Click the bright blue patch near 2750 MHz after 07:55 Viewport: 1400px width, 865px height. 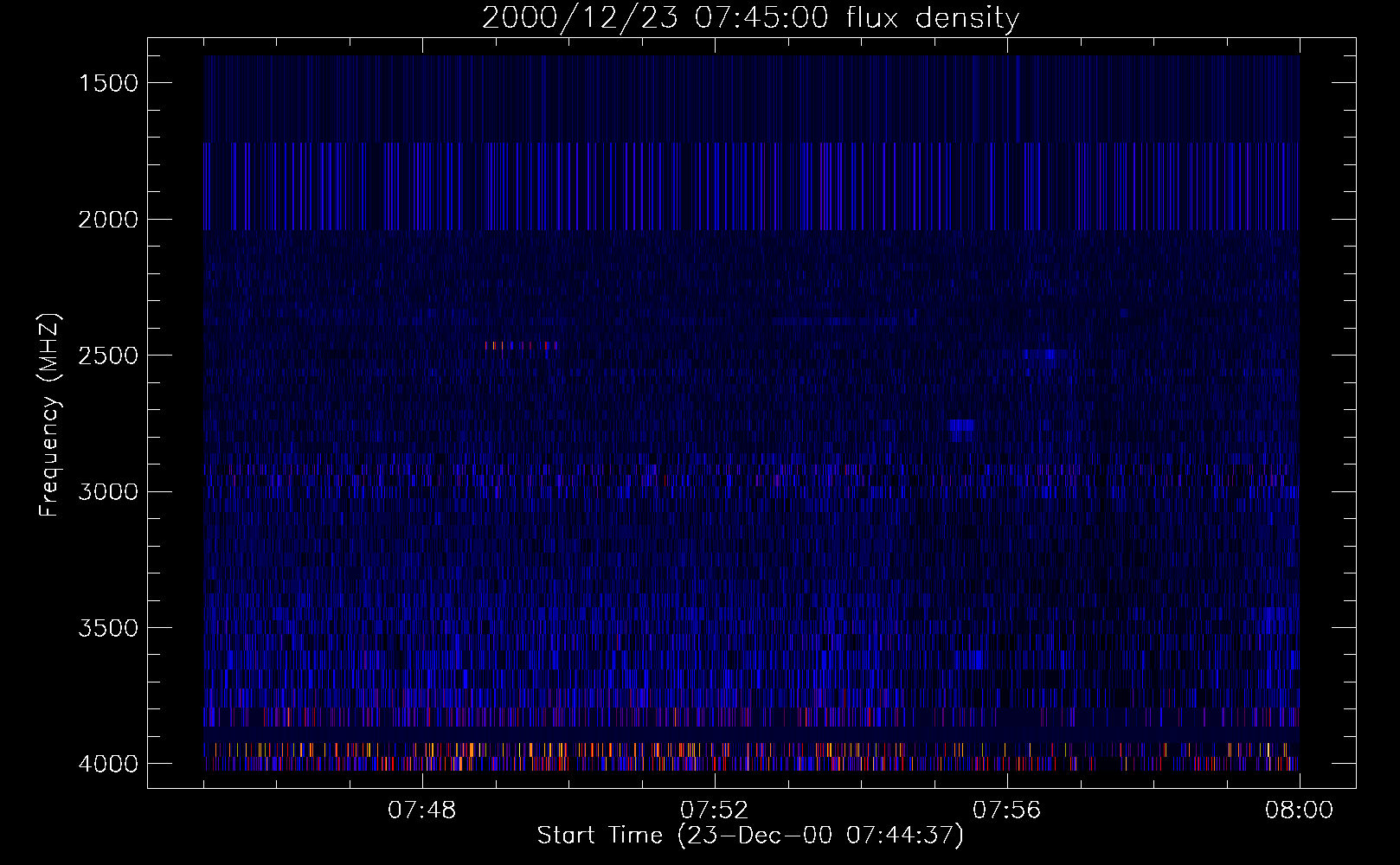pyautogui.click(x=961, y=425)
